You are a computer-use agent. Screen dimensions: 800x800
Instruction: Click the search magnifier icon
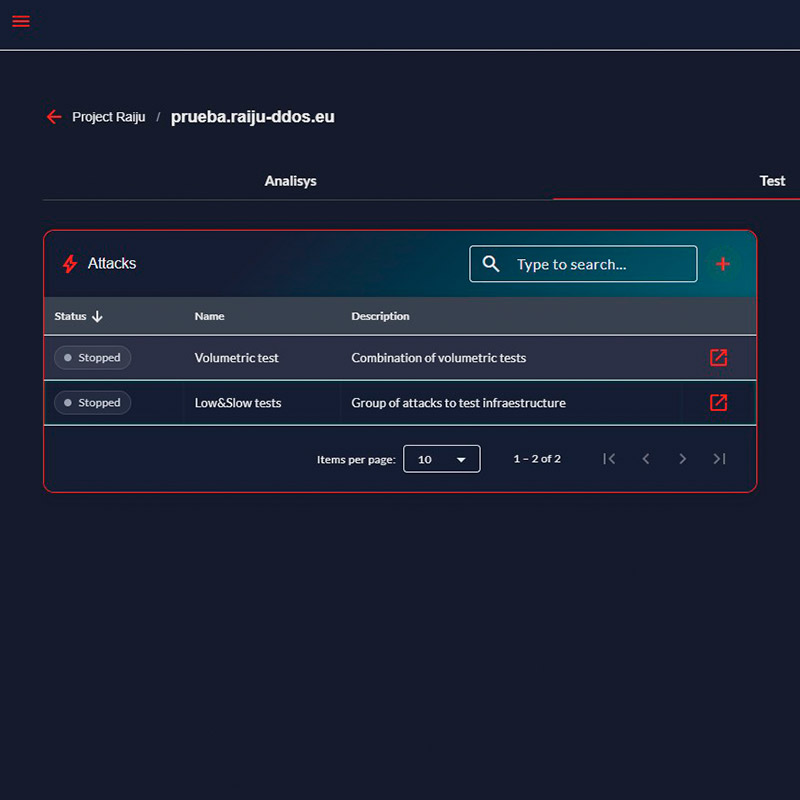[x=491, y=264]
